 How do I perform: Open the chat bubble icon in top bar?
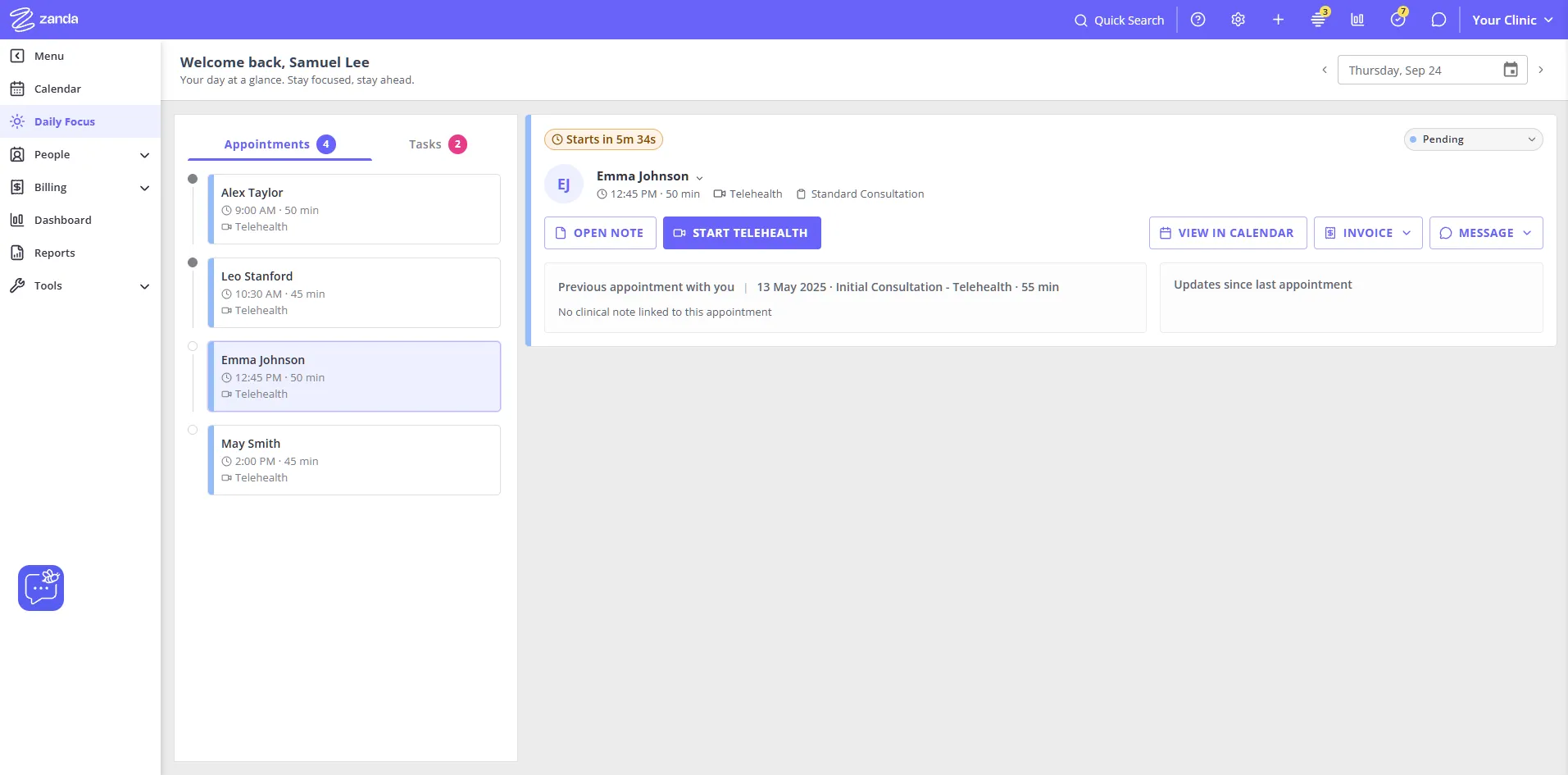[x=1438, y=20]
